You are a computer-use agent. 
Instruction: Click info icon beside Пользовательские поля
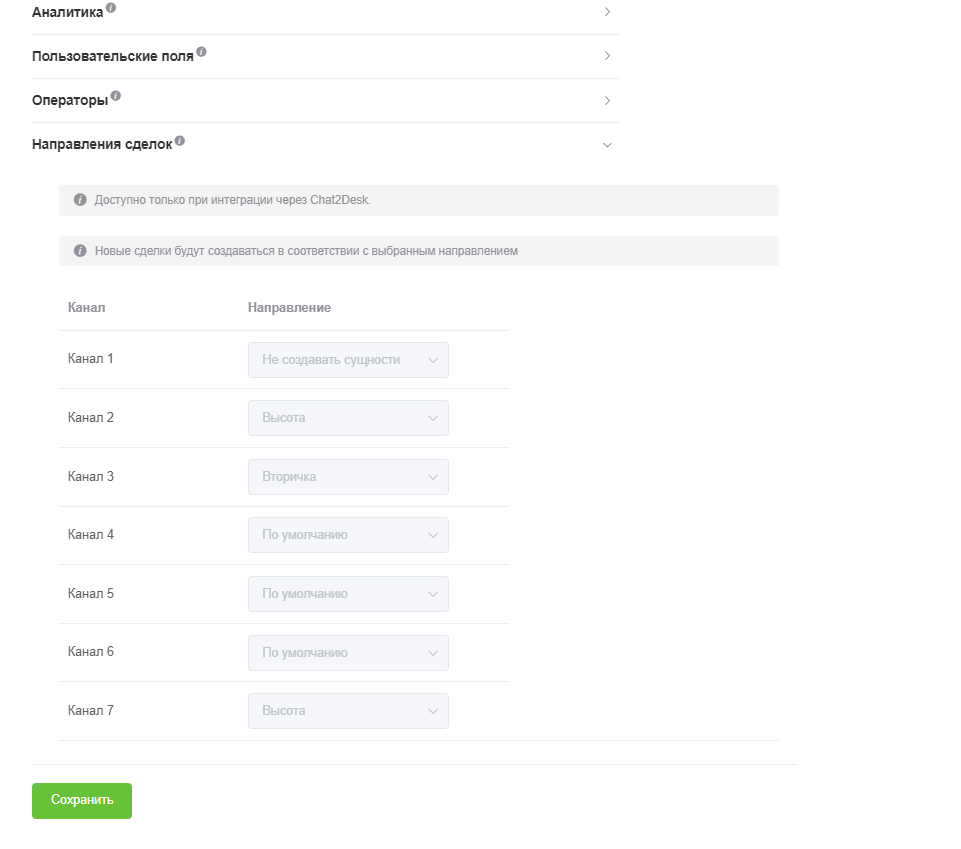(x=201, y=52)
